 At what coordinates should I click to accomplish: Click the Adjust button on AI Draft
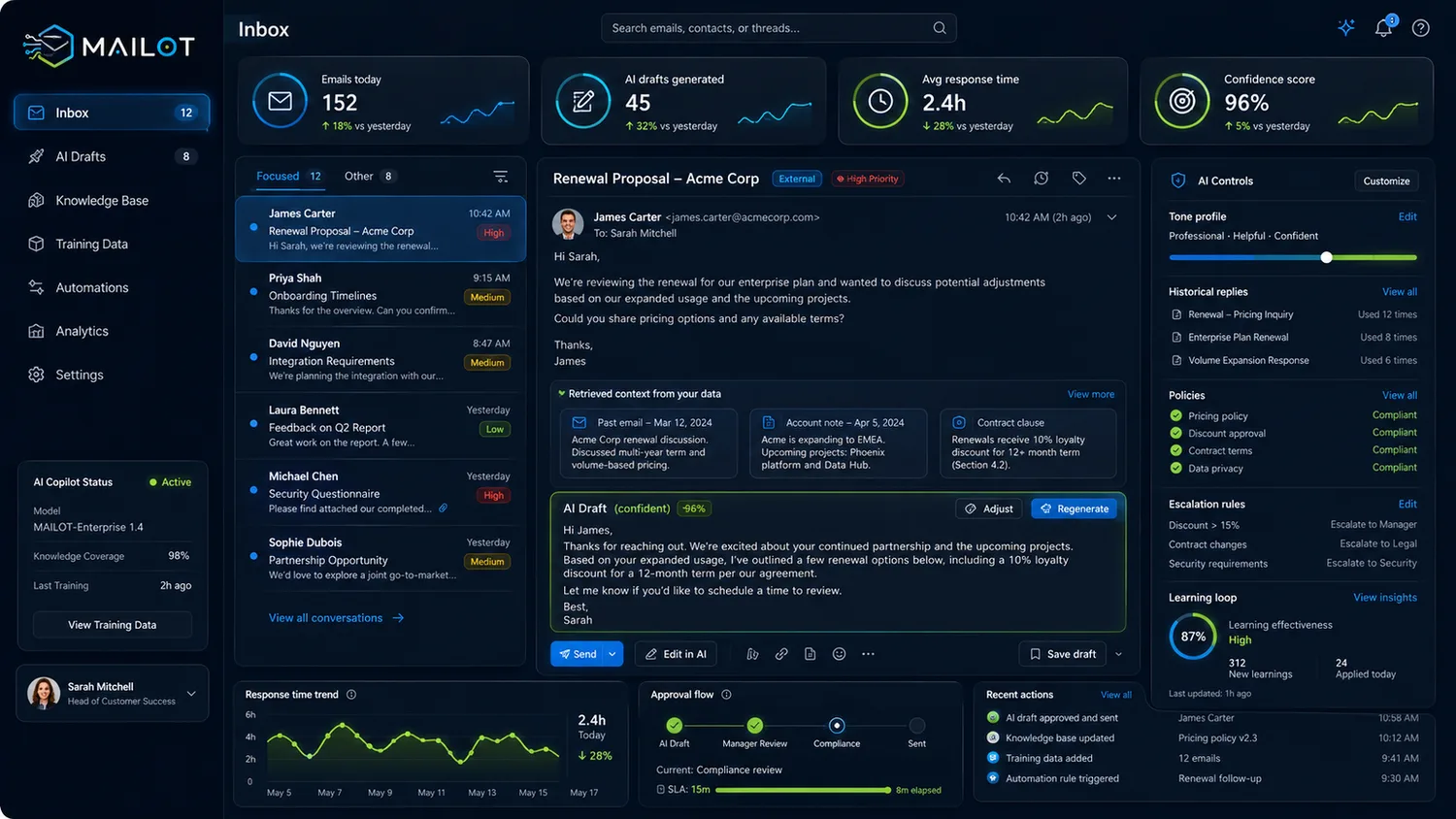pyautogui.click(x=989, y=508)
